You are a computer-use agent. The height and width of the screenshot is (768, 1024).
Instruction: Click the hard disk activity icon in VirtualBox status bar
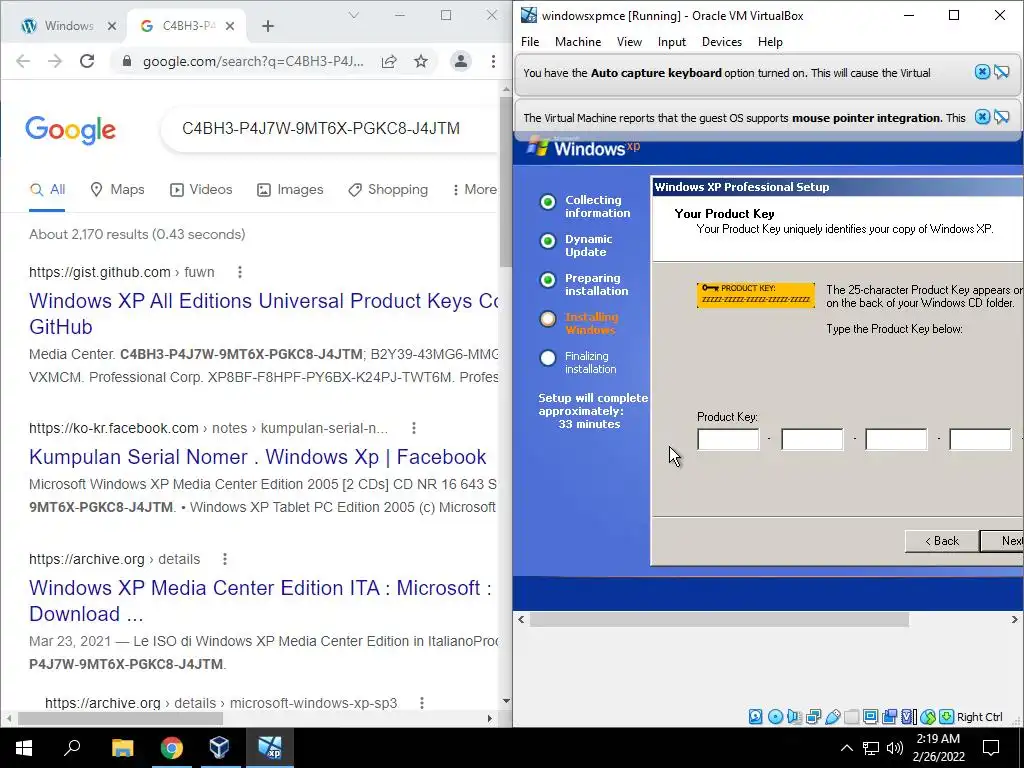[x=756, y=716]
